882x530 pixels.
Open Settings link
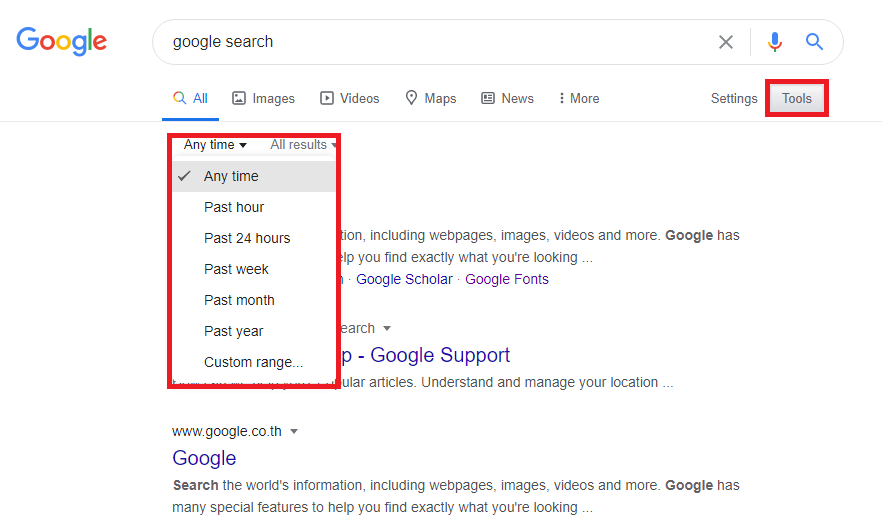pos(734,98)
